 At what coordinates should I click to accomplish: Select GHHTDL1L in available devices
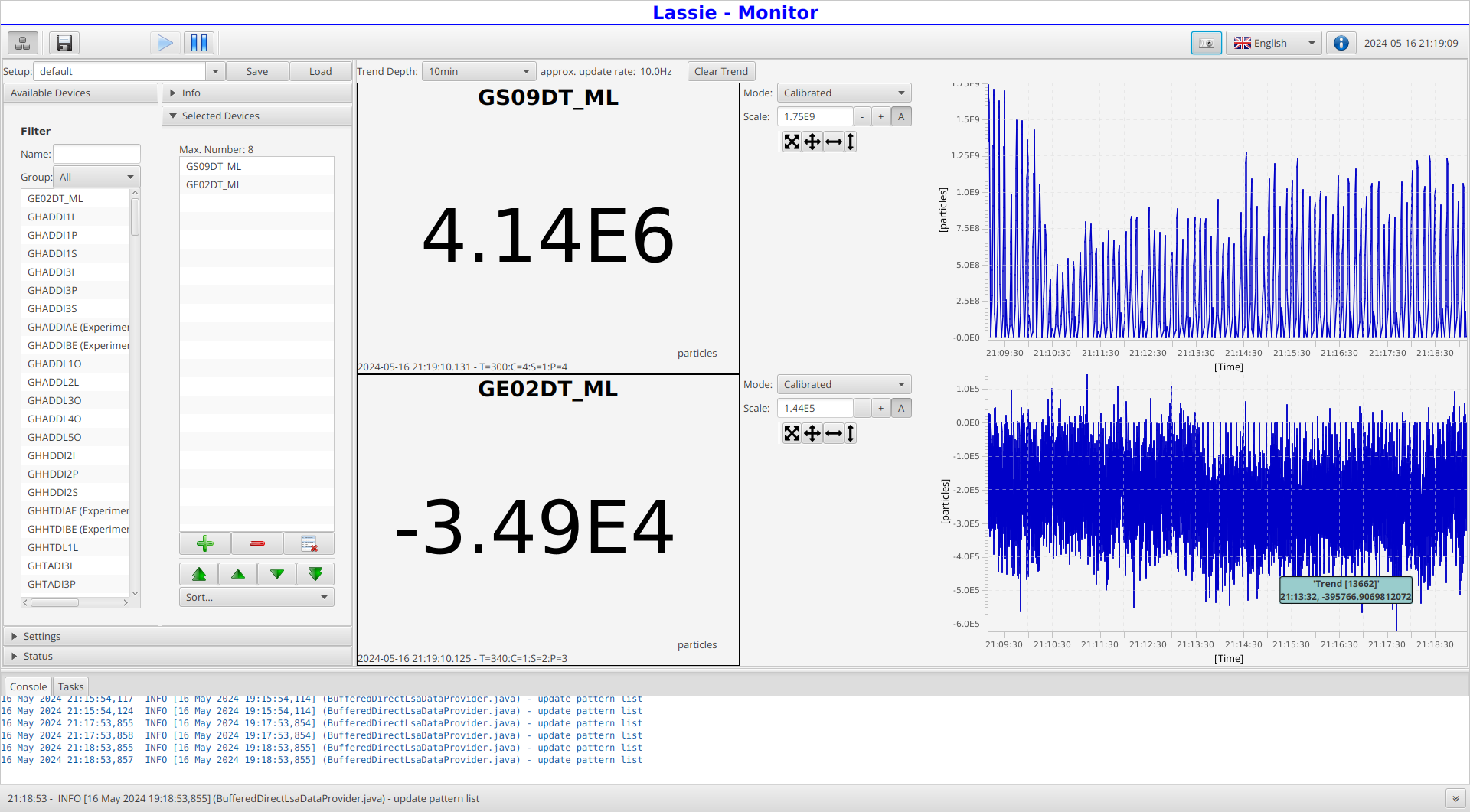click(76, 547)
